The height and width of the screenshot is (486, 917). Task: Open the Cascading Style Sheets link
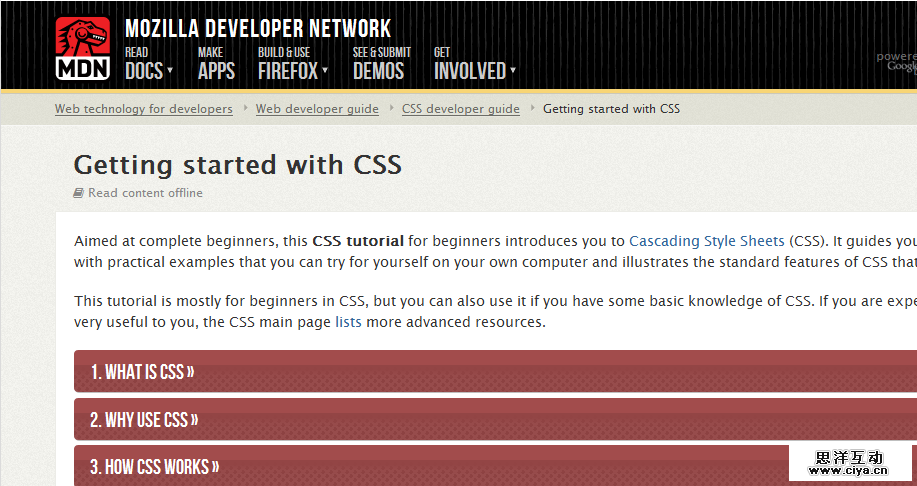coord(706,241)
